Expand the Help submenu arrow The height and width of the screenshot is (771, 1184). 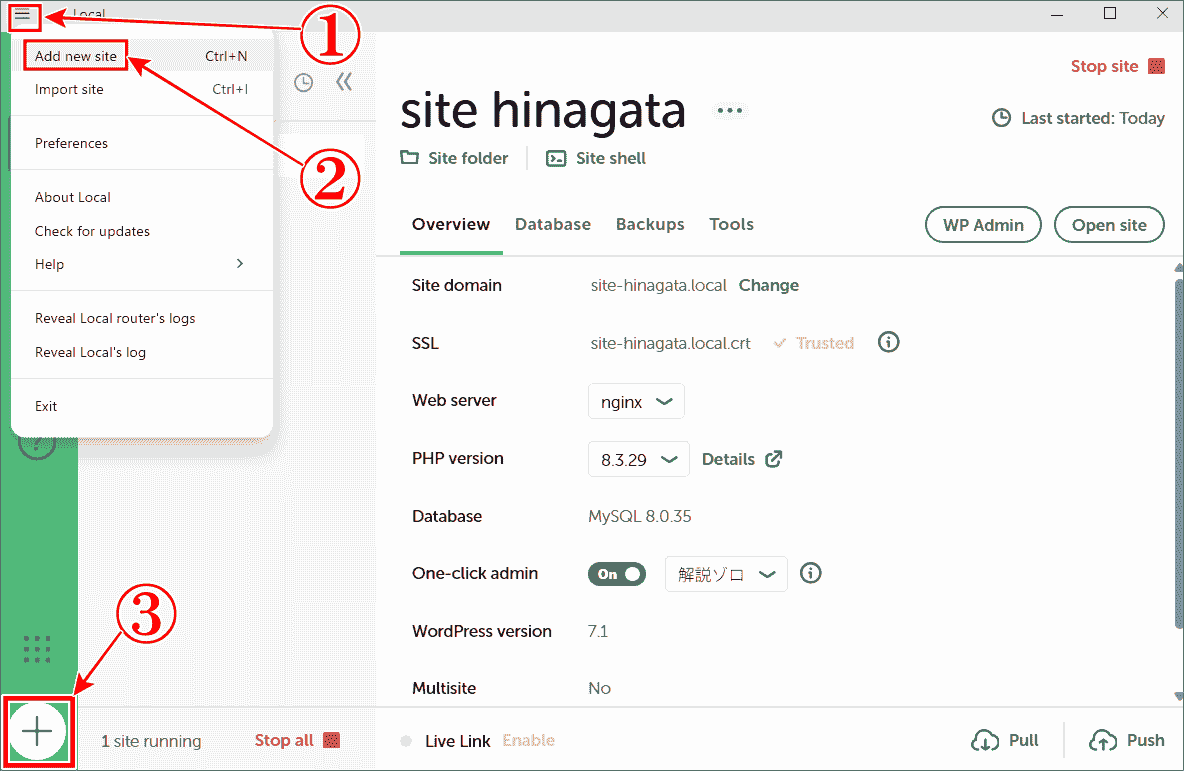(240, 264)
